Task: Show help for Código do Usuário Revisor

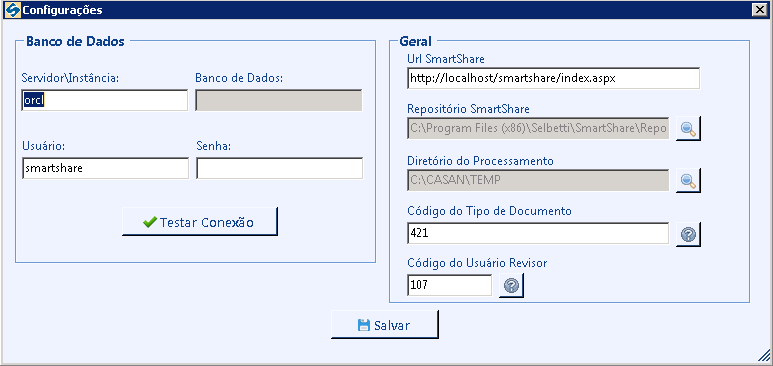Action: (x=511, y=286)
